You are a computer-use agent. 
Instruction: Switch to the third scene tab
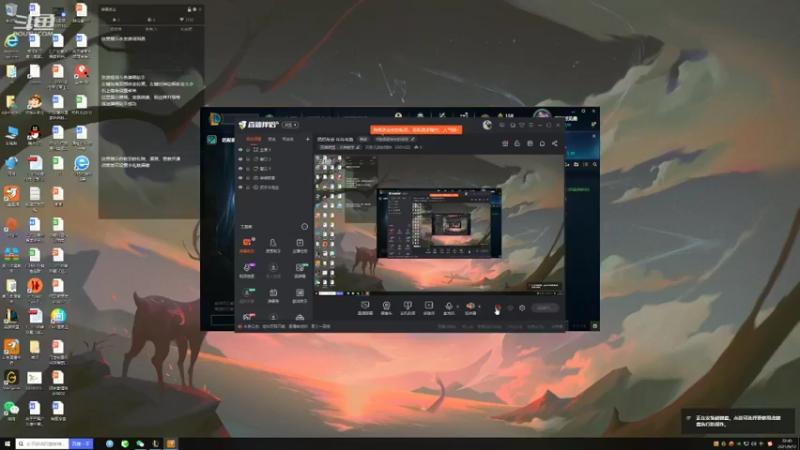pos(288,139)
